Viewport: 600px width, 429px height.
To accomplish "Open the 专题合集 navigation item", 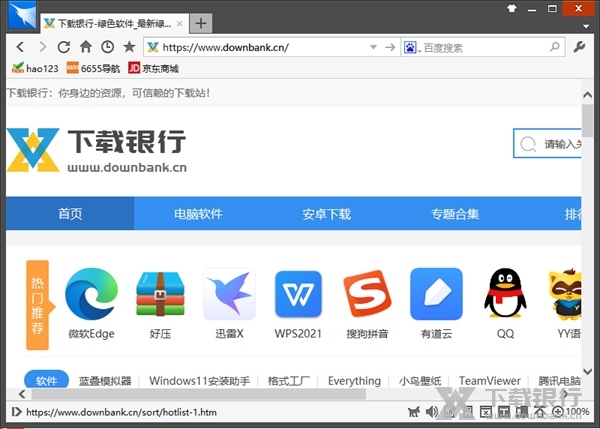I will [455, 214].
